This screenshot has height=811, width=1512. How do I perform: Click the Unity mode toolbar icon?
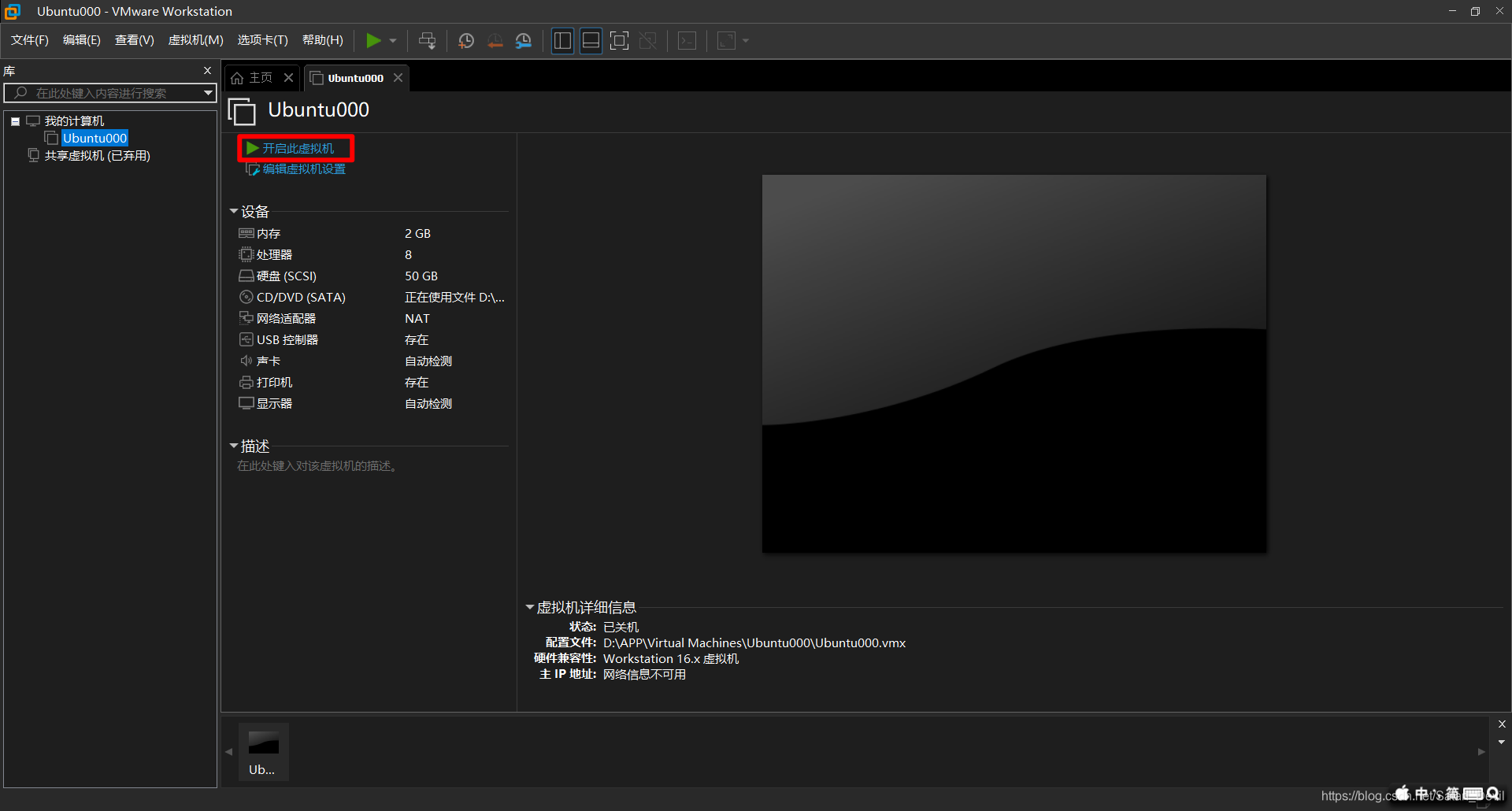coord(648,40)
